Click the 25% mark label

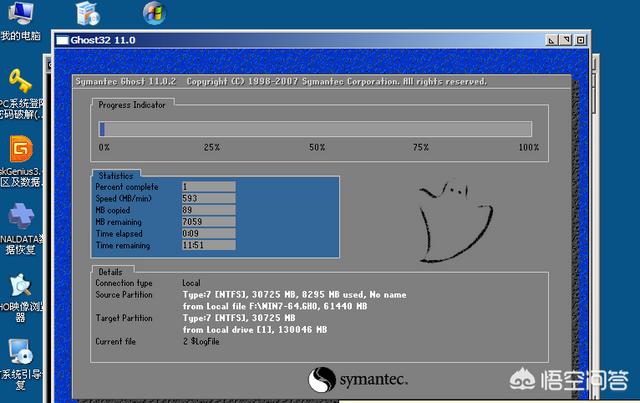[x=212, y=147]
